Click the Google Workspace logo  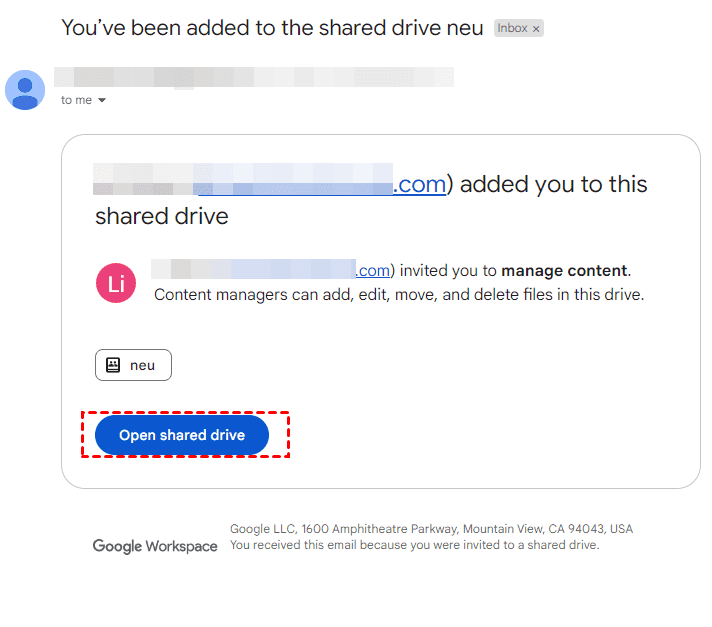[x=155, y=546]
